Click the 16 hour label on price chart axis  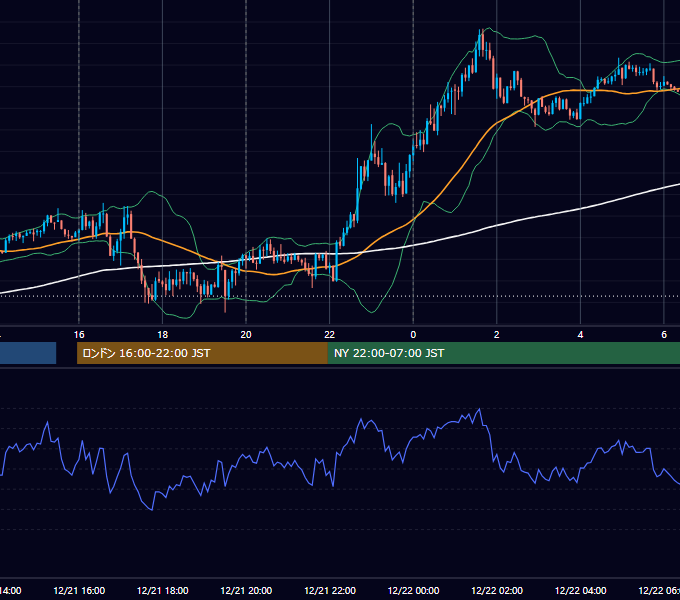tap(79, 334)
